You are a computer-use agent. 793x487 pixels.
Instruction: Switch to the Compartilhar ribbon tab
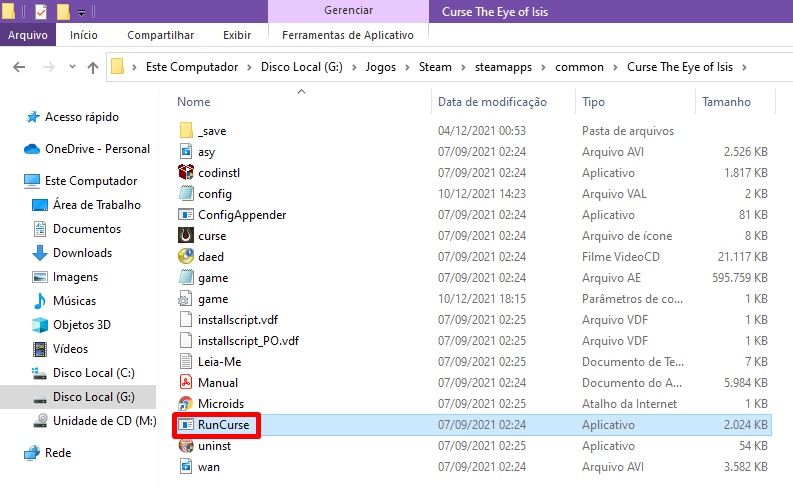pos(160,35)
